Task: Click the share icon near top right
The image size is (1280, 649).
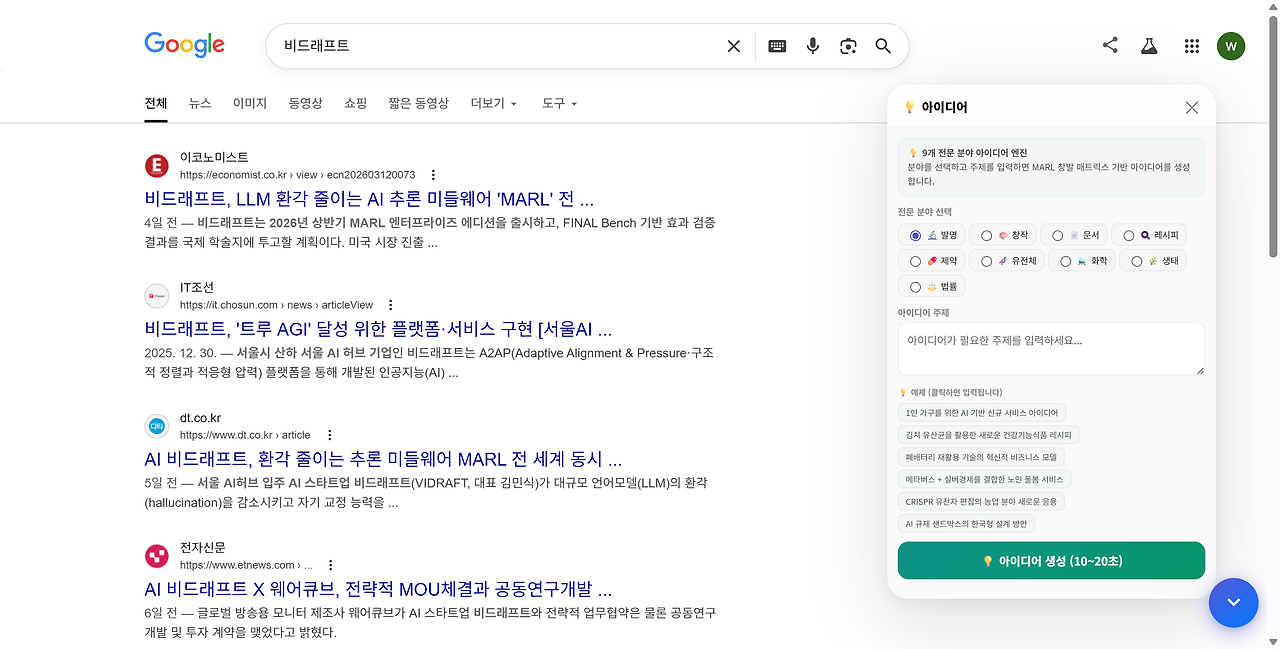Action: pyautogui.click(x=1109, y=45)
